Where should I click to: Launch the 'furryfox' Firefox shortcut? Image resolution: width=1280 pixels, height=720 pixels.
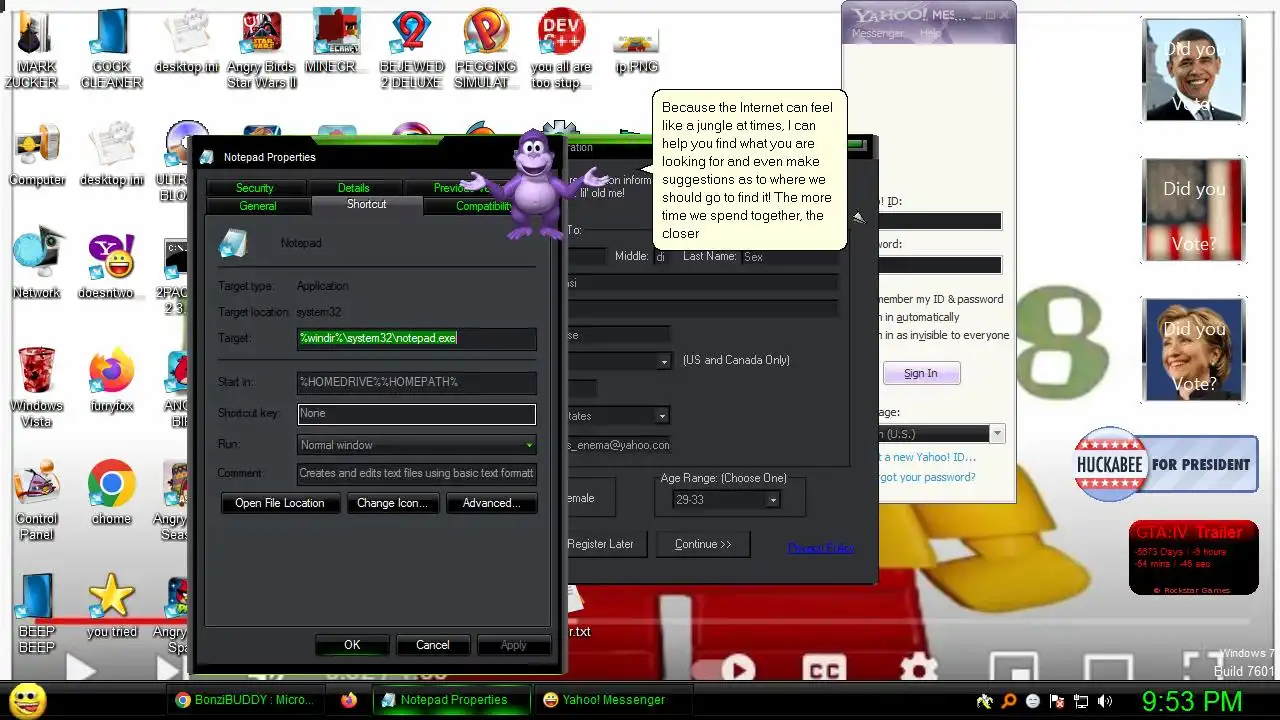click(111, 380)
